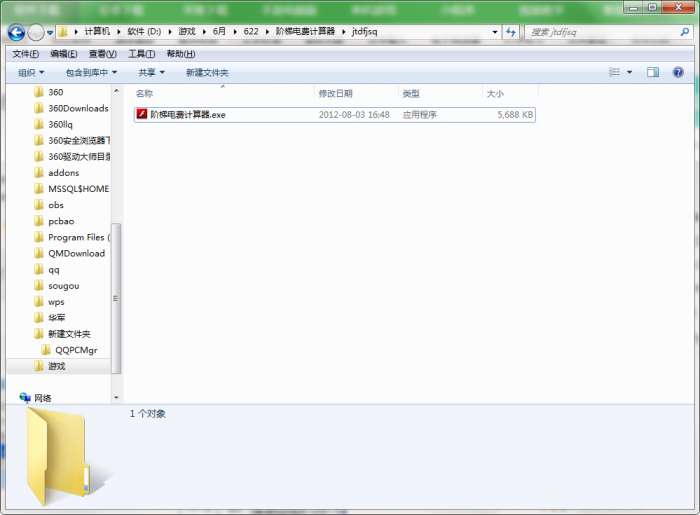
Task: Select the 360llq folder in tree
Action: point(60,125)
